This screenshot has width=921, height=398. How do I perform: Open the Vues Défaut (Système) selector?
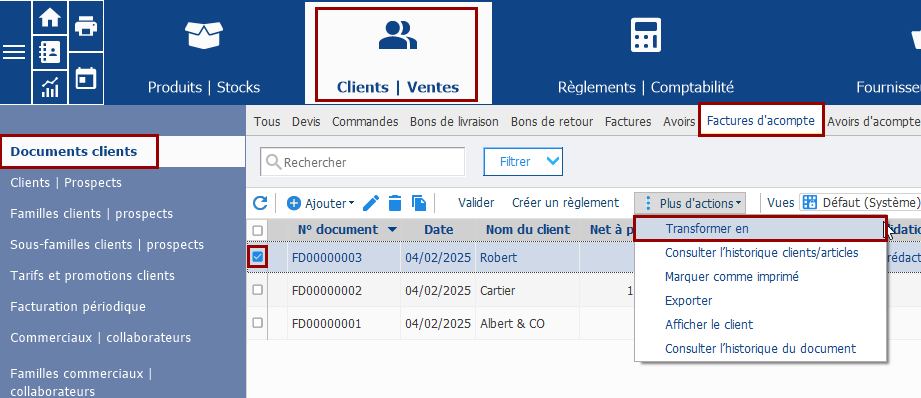coord(861,203)
